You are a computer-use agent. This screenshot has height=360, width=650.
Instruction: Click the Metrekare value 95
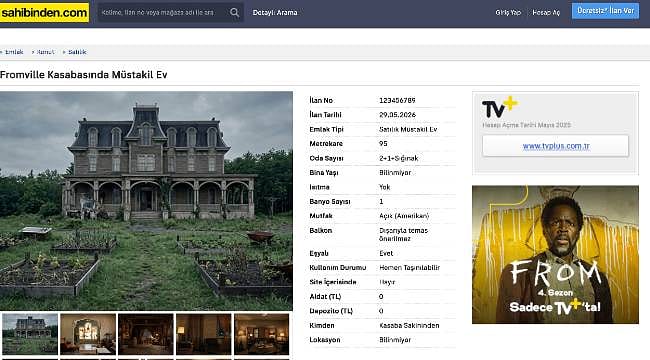point(383,144)
